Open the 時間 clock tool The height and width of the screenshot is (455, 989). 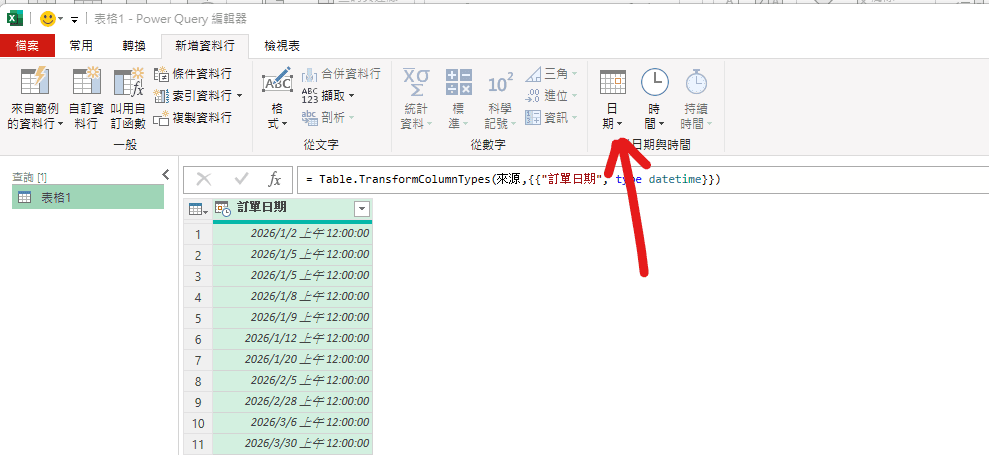[654, 98]
